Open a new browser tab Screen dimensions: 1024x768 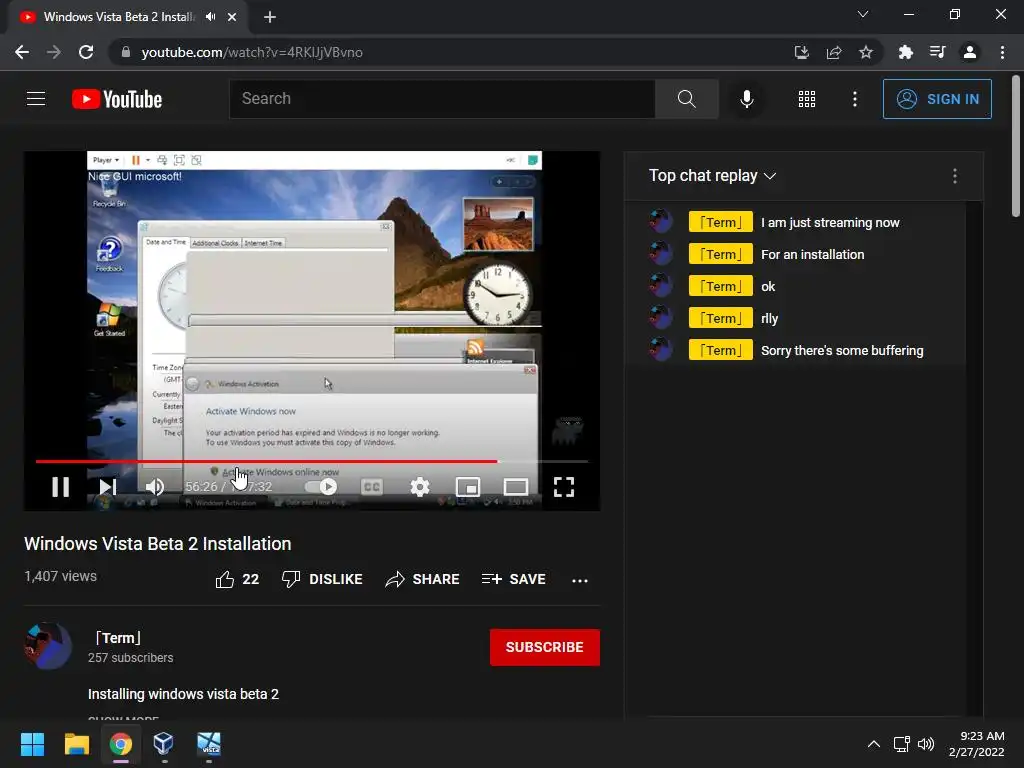(270, 17)
